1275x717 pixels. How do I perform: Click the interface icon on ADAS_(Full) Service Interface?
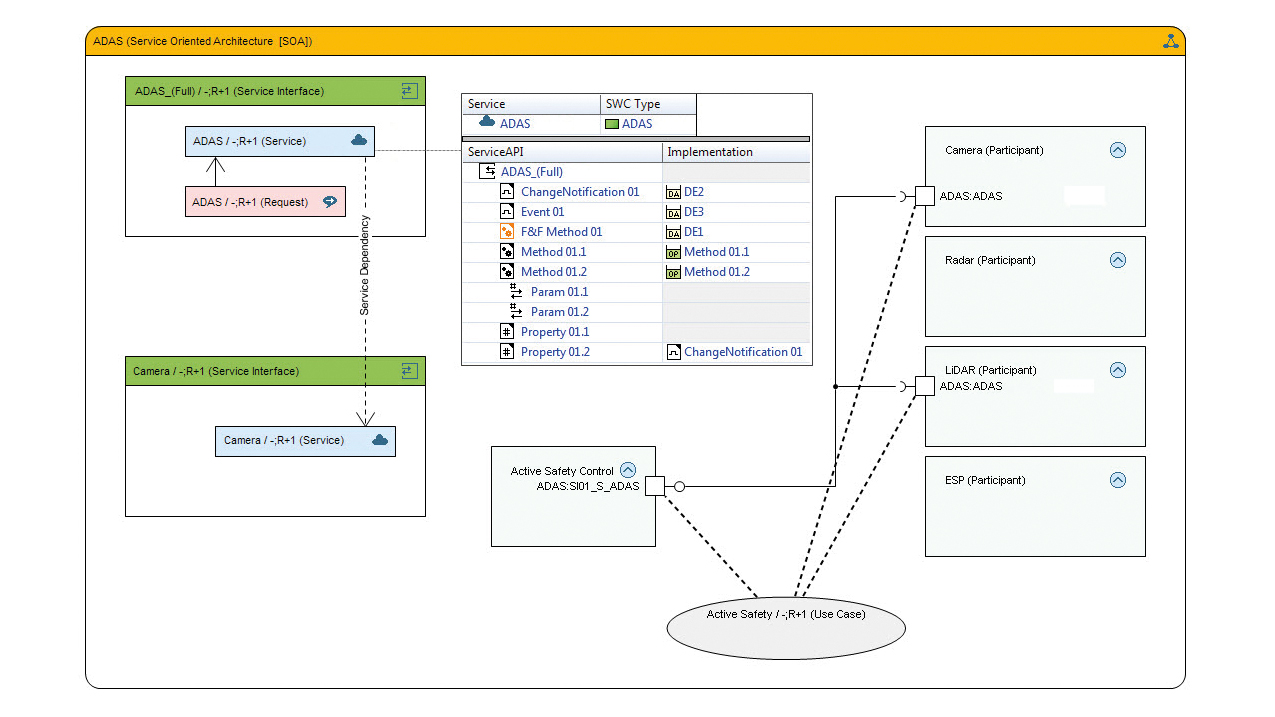click(x=408, y=91)
